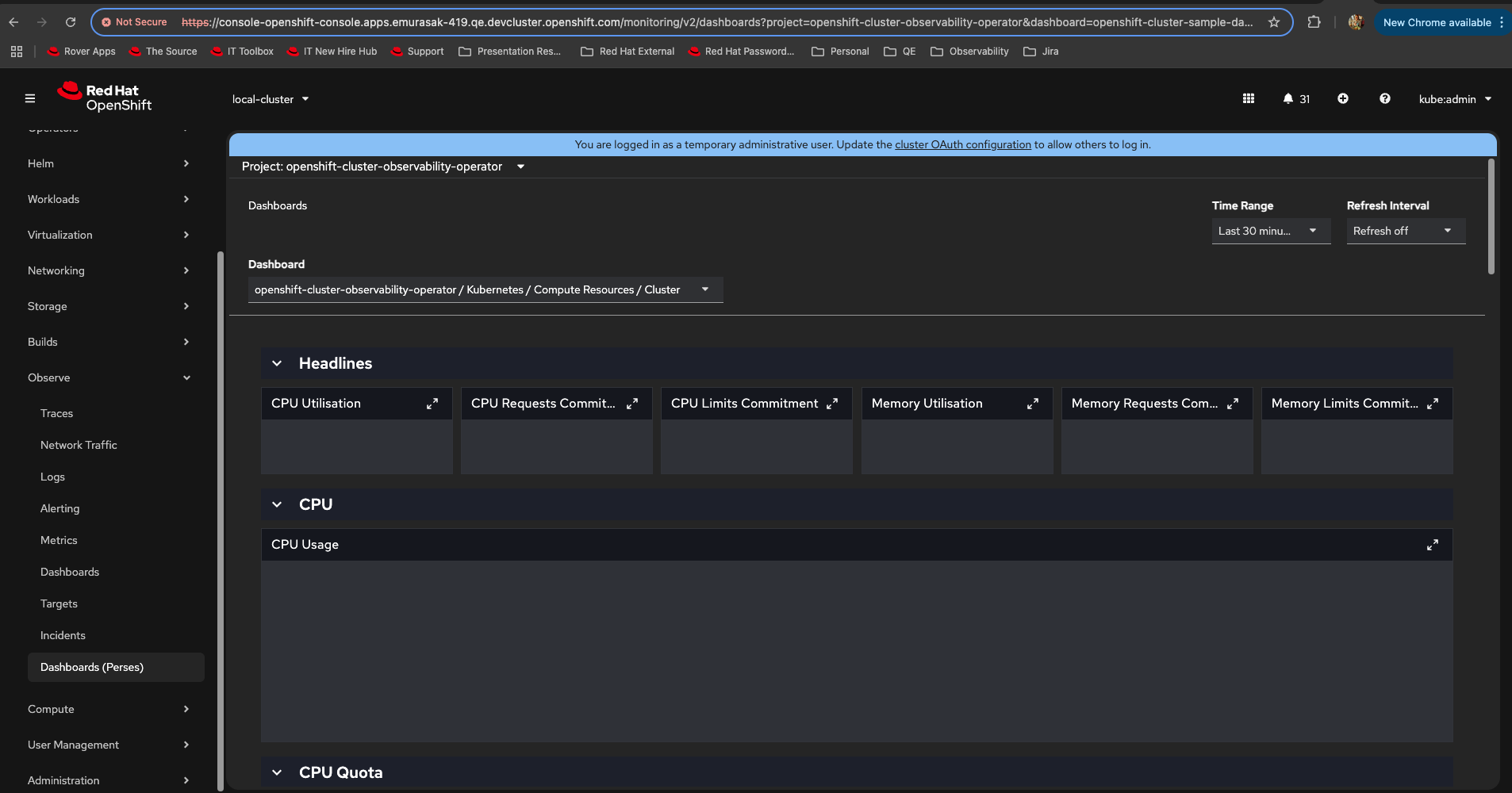1512x793 pixels.
Task: Click the expand icon on CPU Usage panel
Action: pyautogui.click(x=1432, y=545)
